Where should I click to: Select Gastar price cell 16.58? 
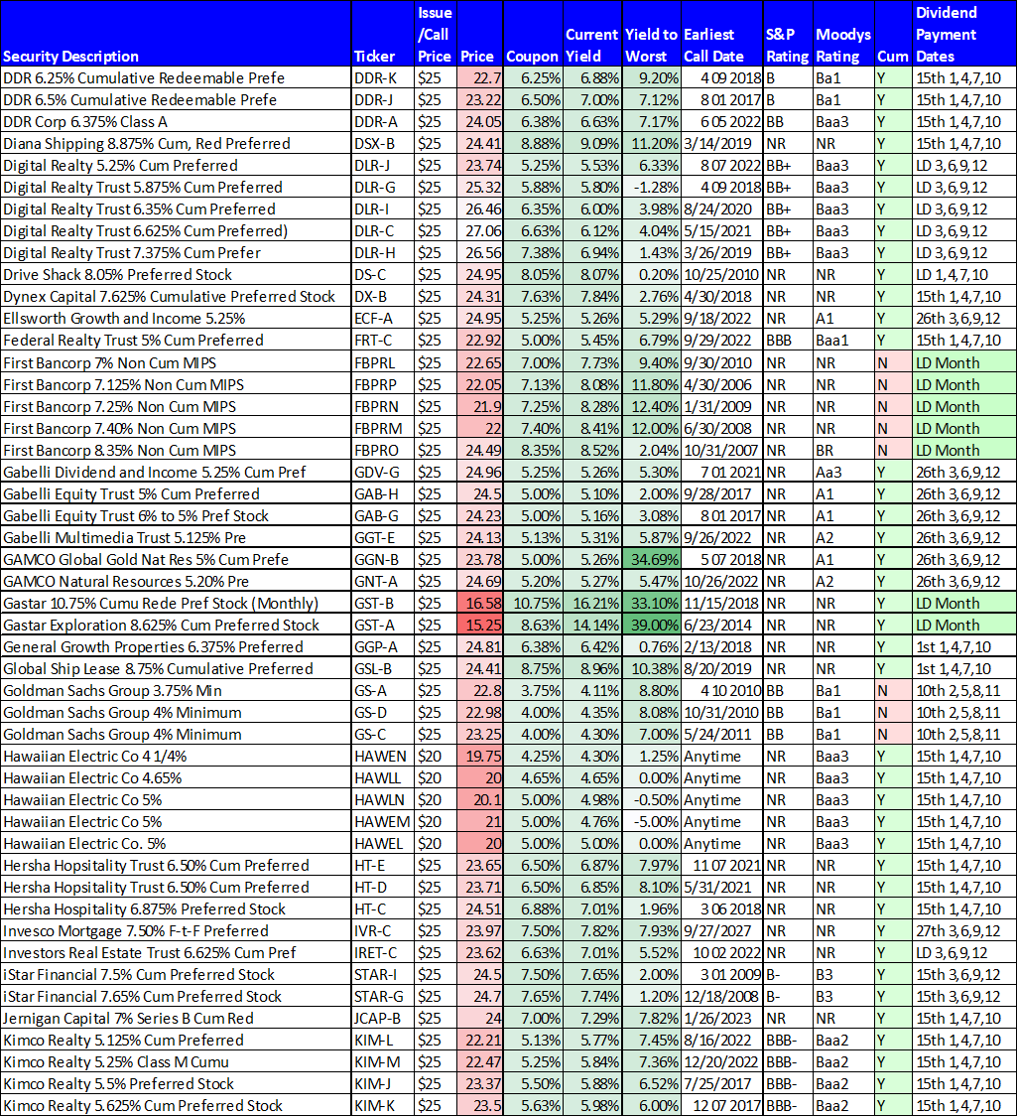[x=479, y=603]
